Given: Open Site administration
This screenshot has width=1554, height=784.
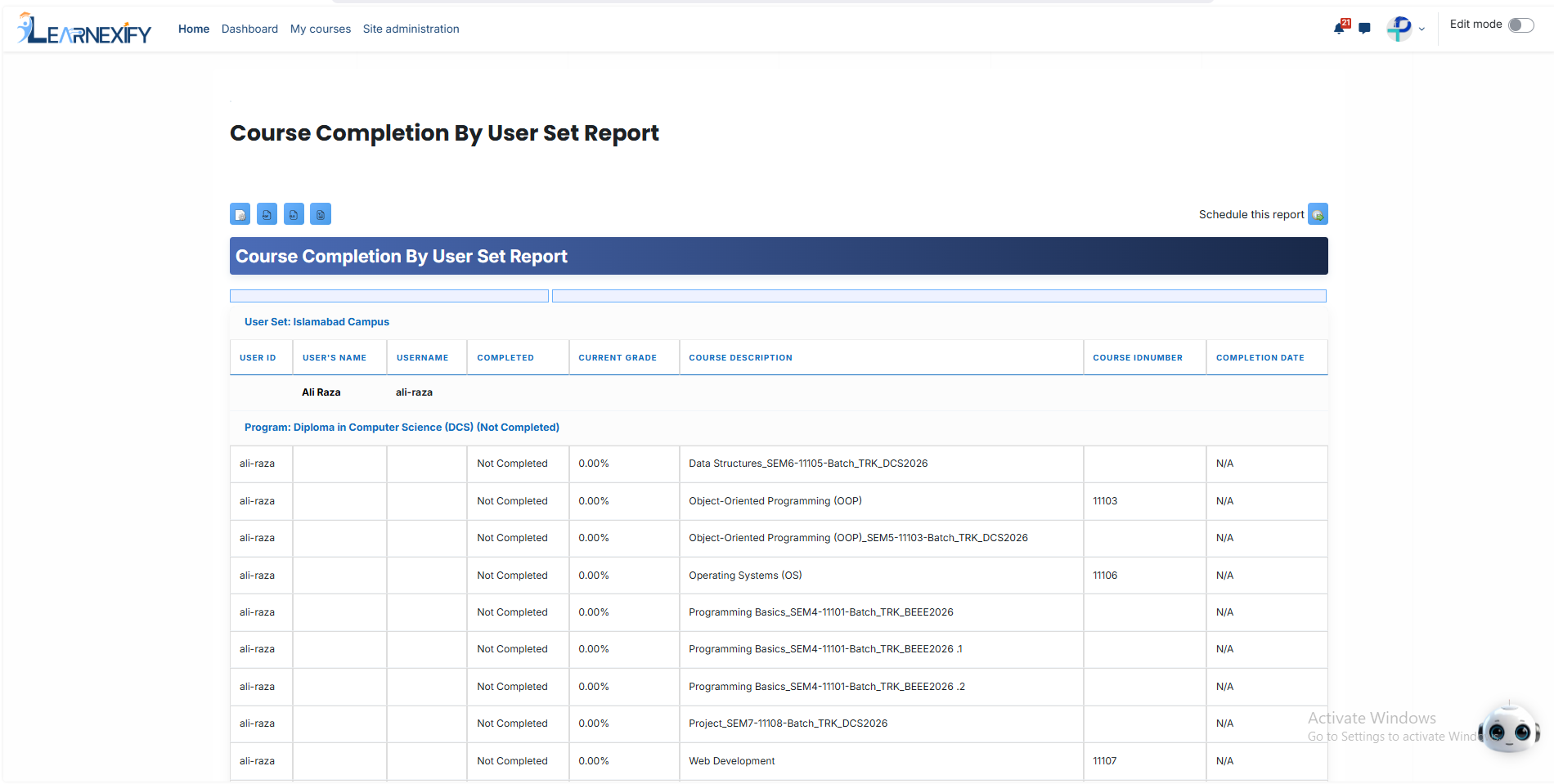Looking at the screenshot, I should 411,29.
